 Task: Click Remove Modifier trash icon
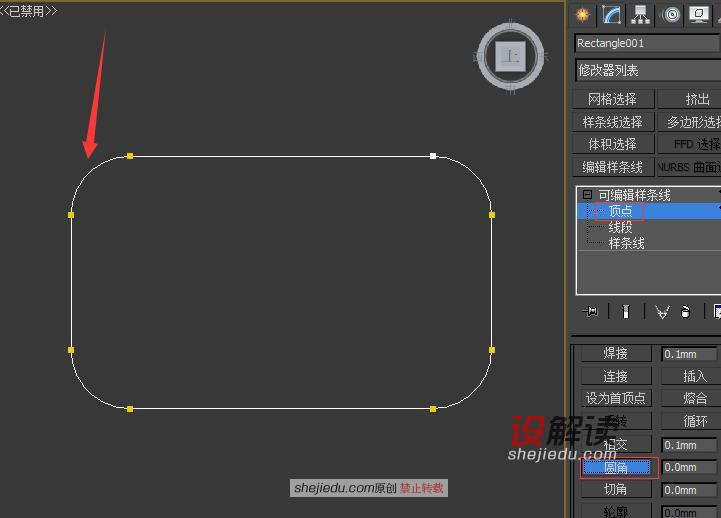(x=686, y=312)
